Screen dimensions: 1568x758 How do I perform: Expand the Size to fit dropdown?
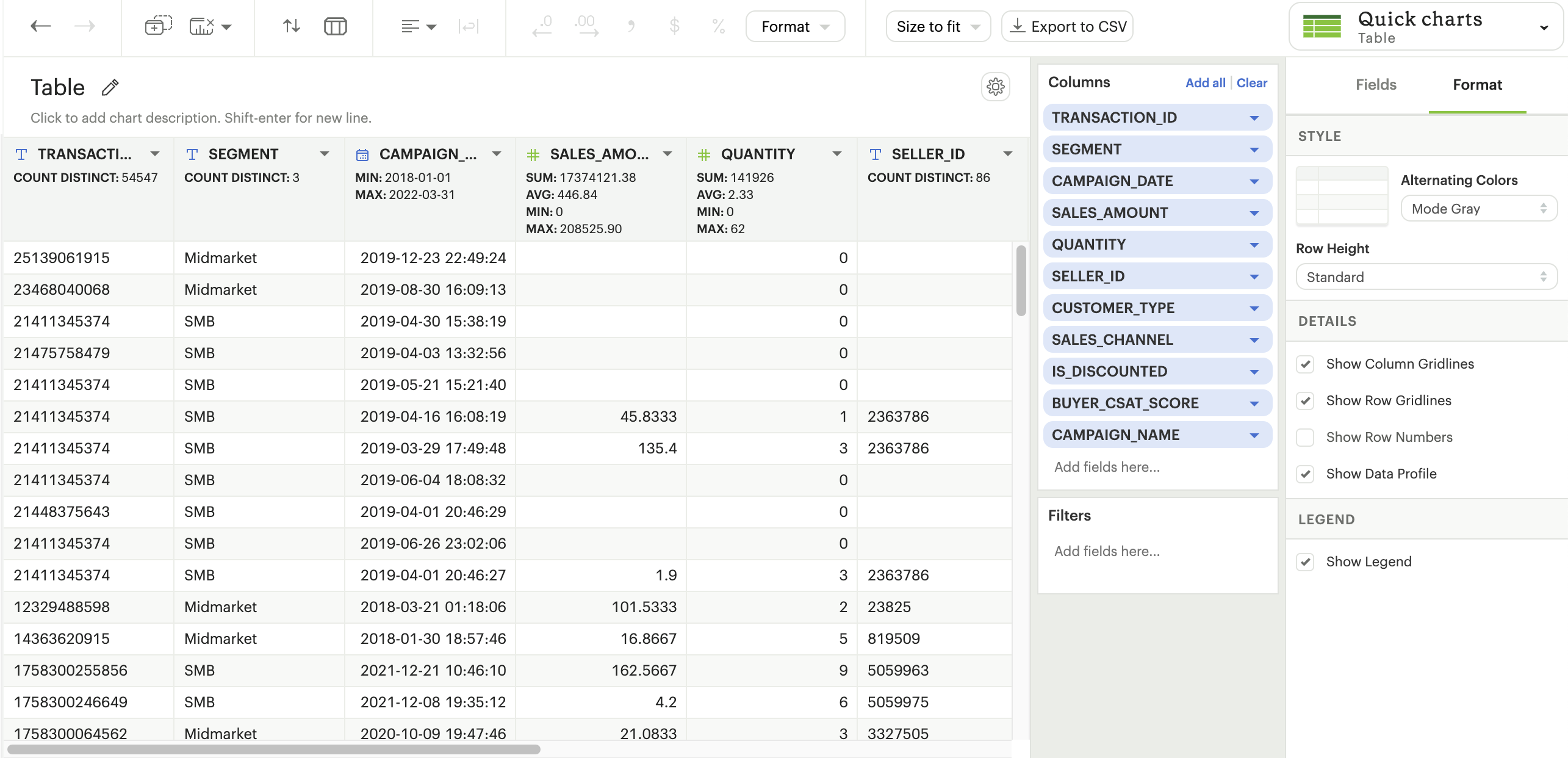938,26
